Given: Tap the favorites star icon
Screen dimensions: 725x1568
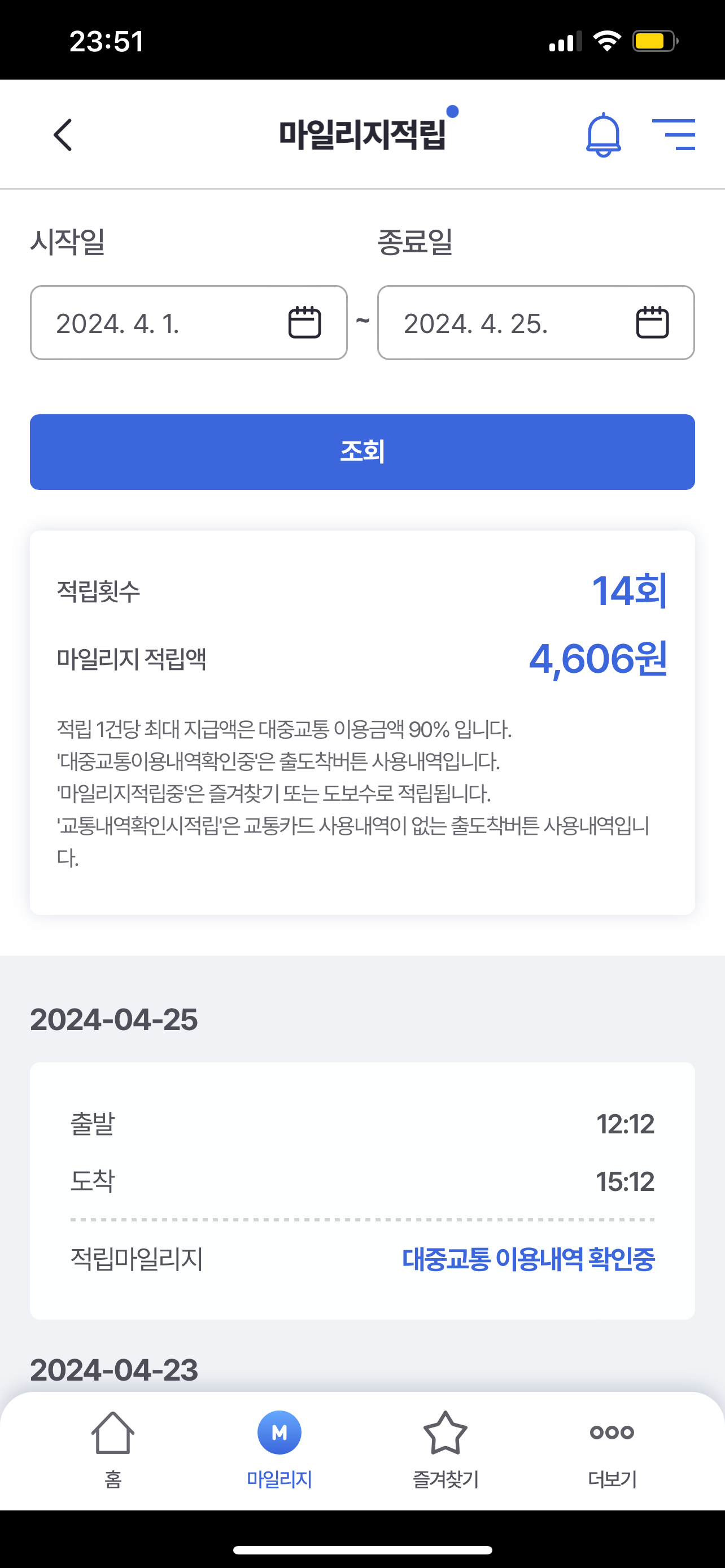Looking at the screenshot, I should click(445, 1433).
